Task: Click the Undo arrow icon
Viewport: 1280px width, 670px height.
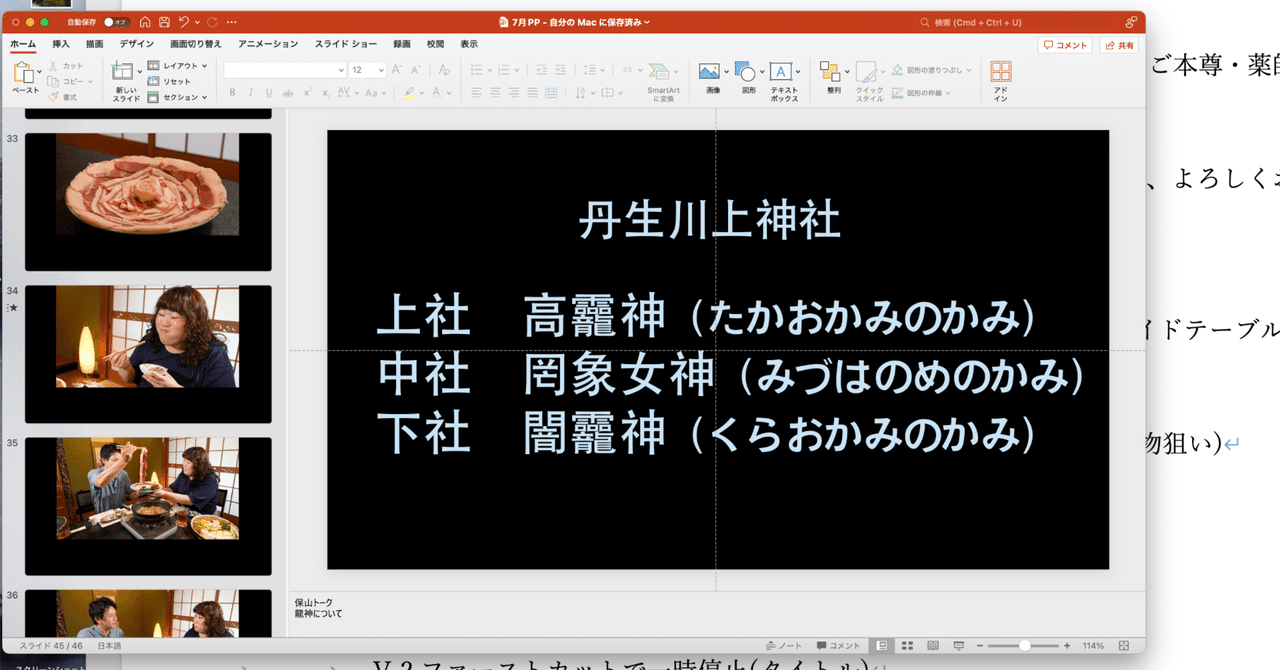Action: point(183,22)
